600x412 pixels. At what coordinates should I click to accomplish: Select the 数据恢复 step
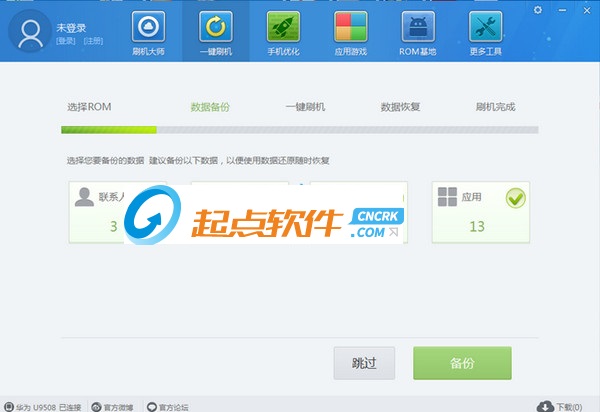pyautogui.click(x=400, y=107)
